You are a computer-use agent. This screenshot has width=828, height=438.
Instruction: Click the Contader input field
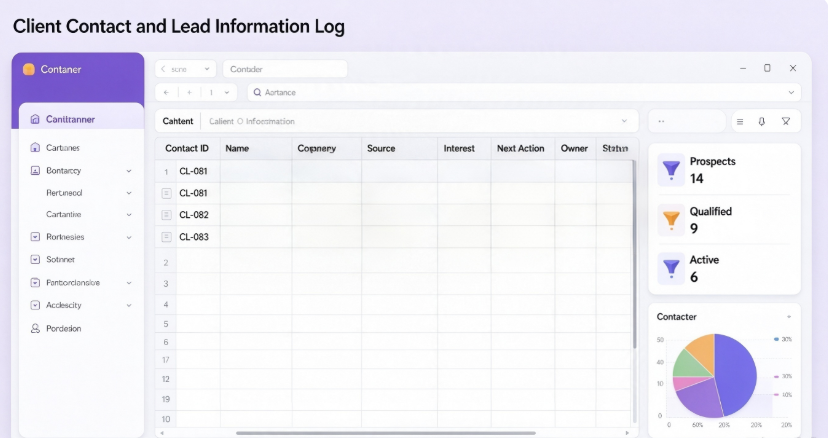click(x=285, y=69)
